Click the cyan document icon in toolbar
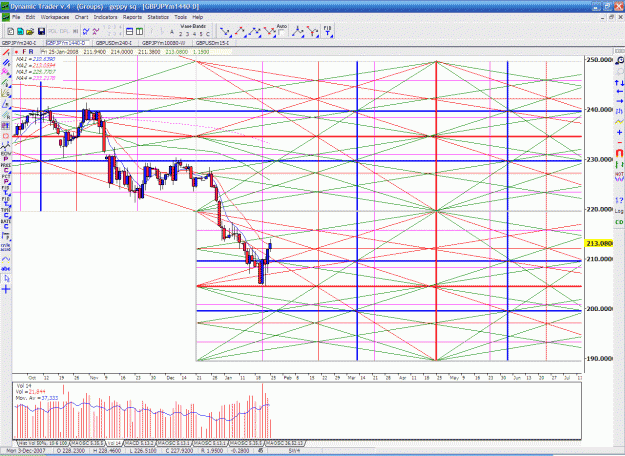Viewport: 625px width, 456px height. point(20,31)
